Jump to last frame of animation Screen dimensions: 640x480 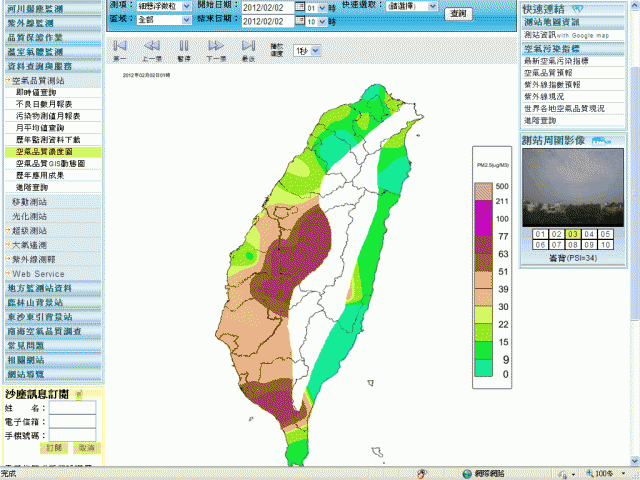[247, 45]
